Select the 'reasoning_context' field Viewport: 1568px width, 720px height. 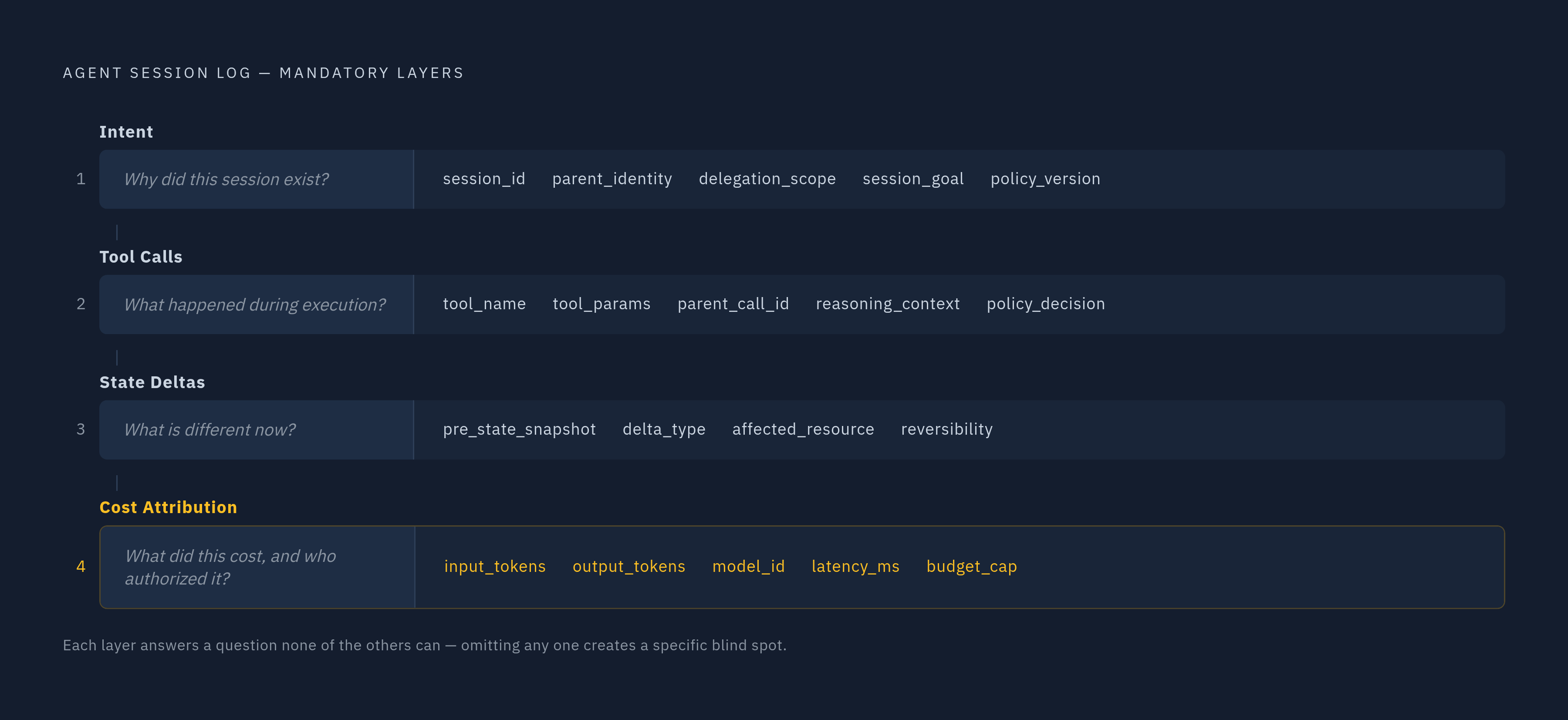click(888, 304)
